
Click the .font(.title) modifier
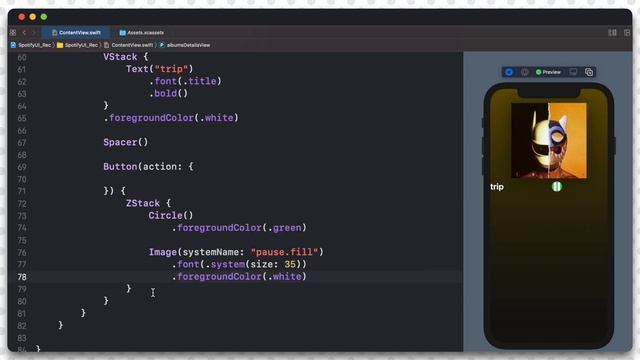coord(185,81)
